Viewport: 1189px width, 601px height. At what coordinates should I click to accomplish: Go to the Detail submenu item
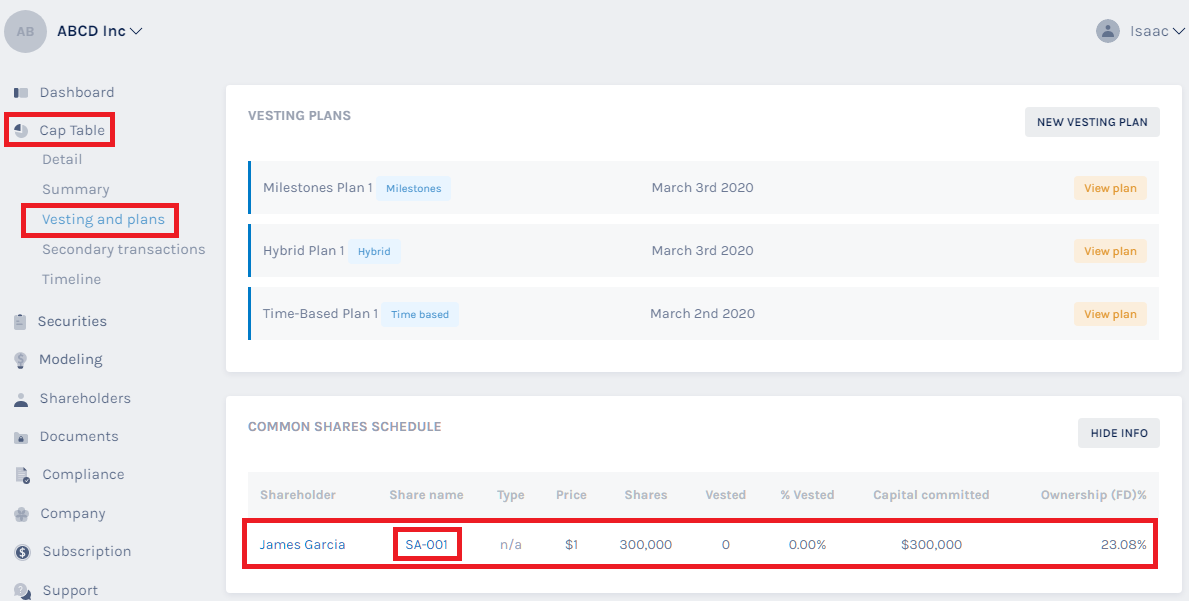[x=62, y=159]
